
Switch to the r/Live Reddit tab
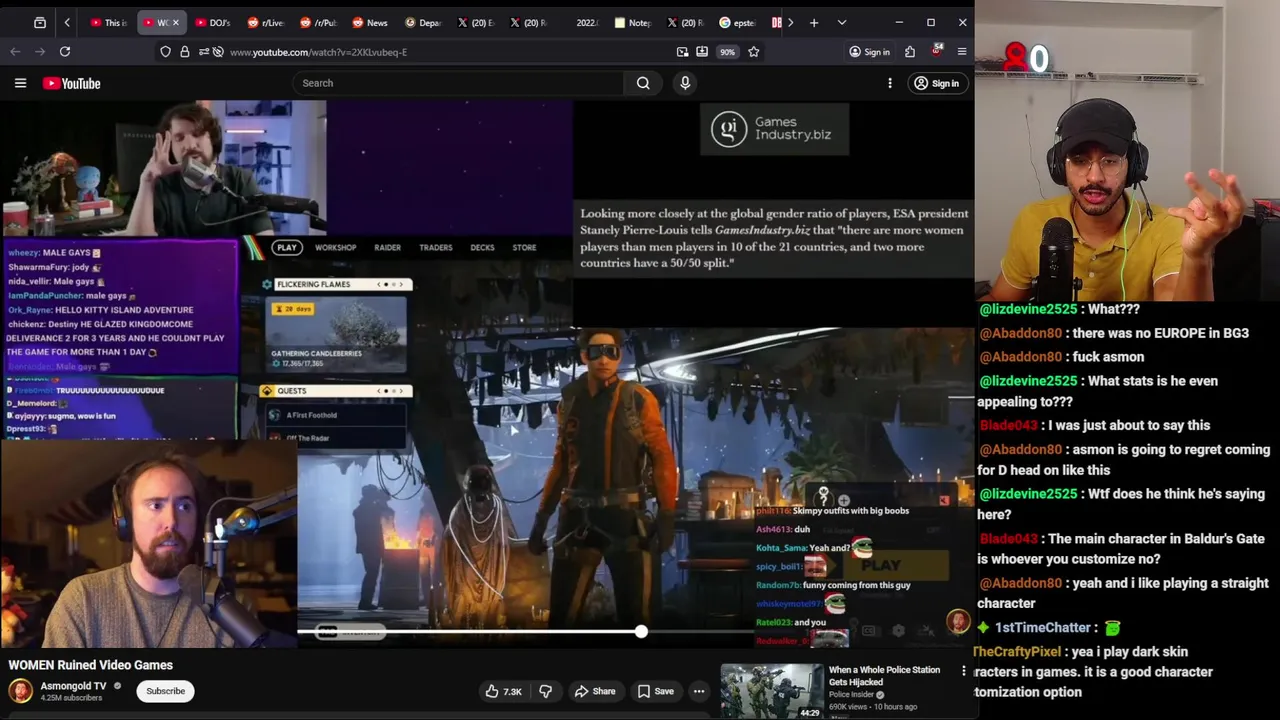[x=264, y=22]
